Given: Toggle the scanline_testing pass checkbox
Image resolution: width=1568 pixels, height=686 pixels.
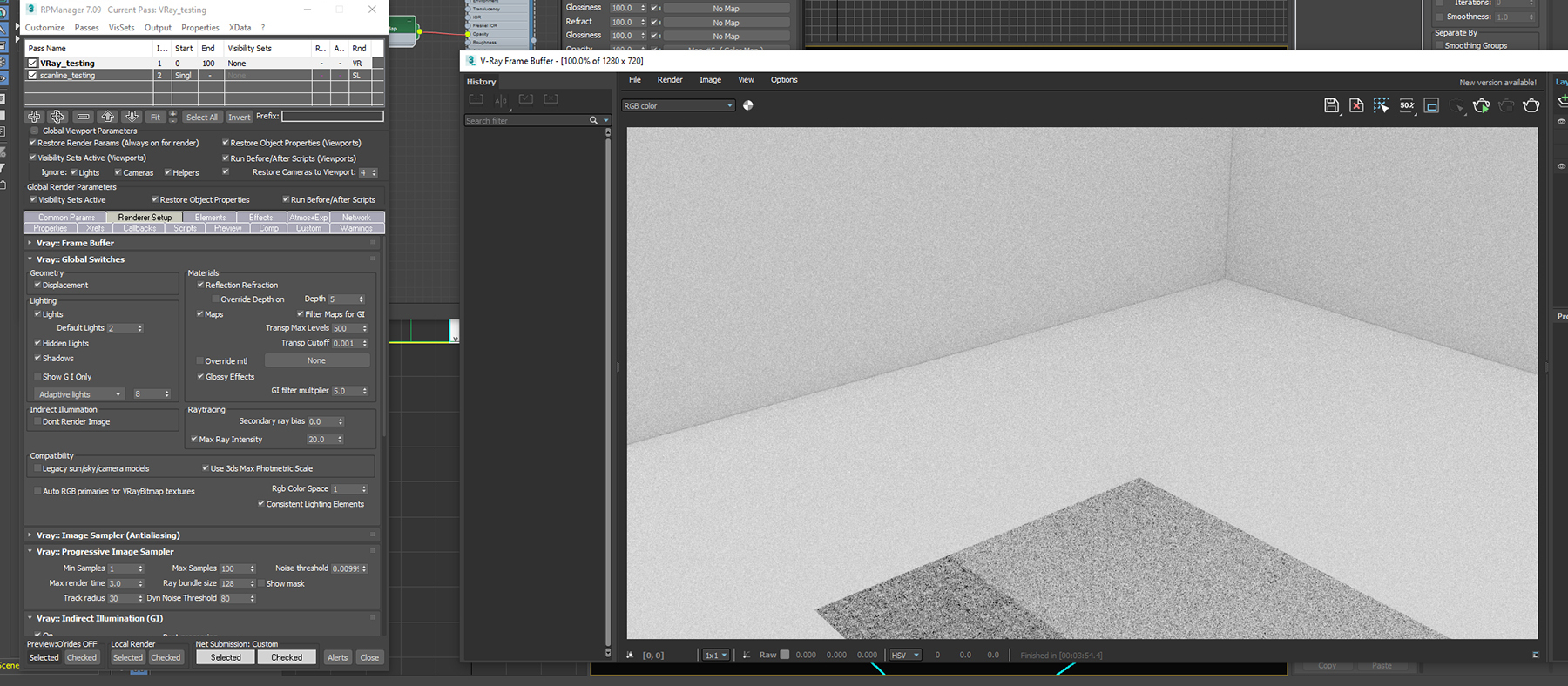Looking at the screenshot, I should (x=33, y=75).
